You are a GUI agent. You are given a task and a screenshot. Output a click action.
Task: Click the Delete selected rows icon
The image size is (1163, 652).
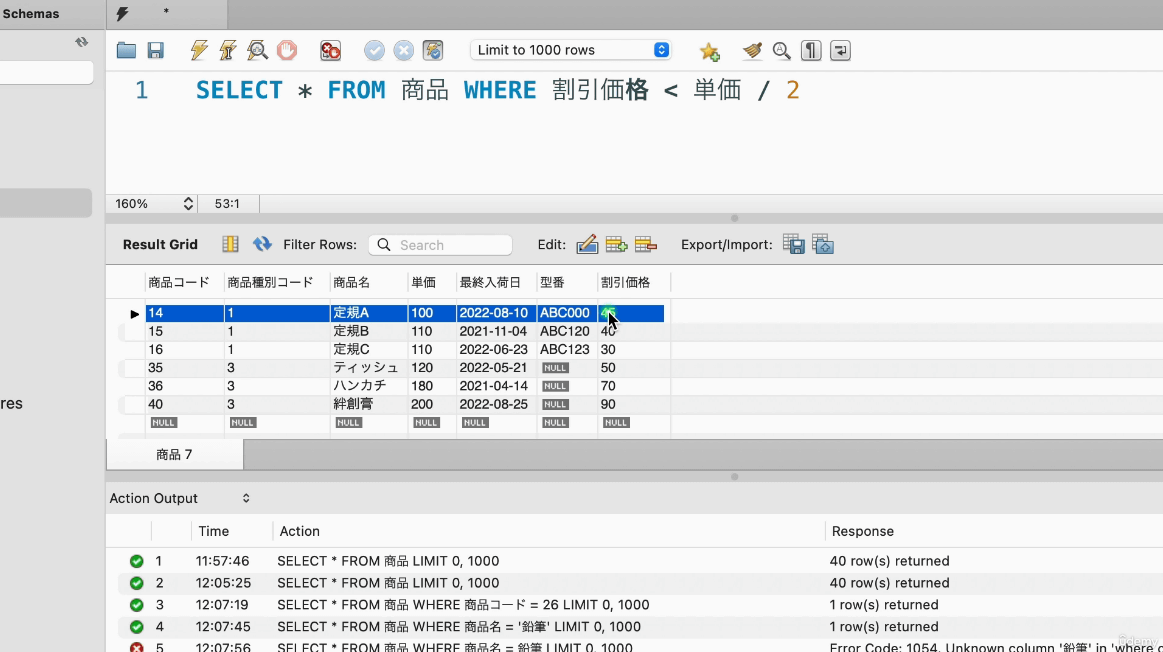pyautogui.click(x=646, y=244)
